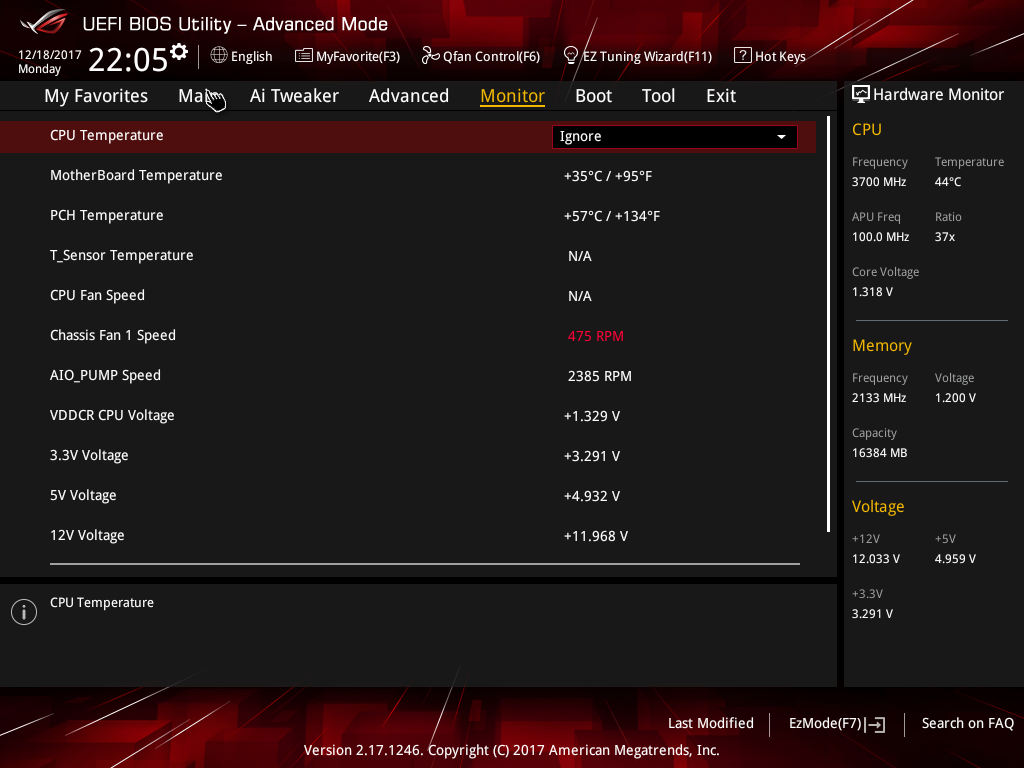Screen dimensions: 1024x768
Task: Open the Hot Keys label
Action: pyautogui.click(x=780, y=57)
